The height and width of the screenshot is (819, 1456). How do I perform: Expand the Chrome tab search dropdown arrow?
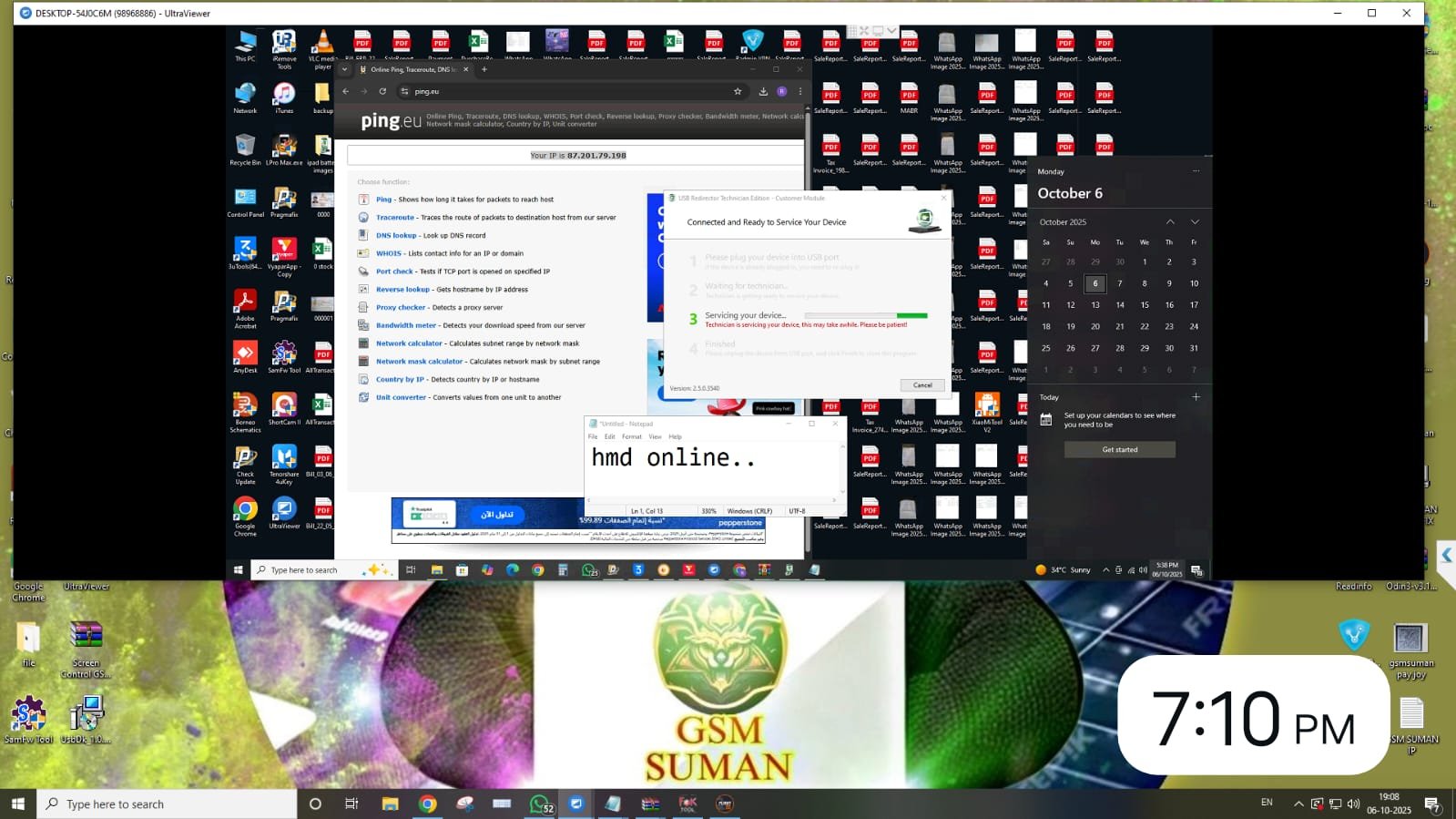pos(345,69)
